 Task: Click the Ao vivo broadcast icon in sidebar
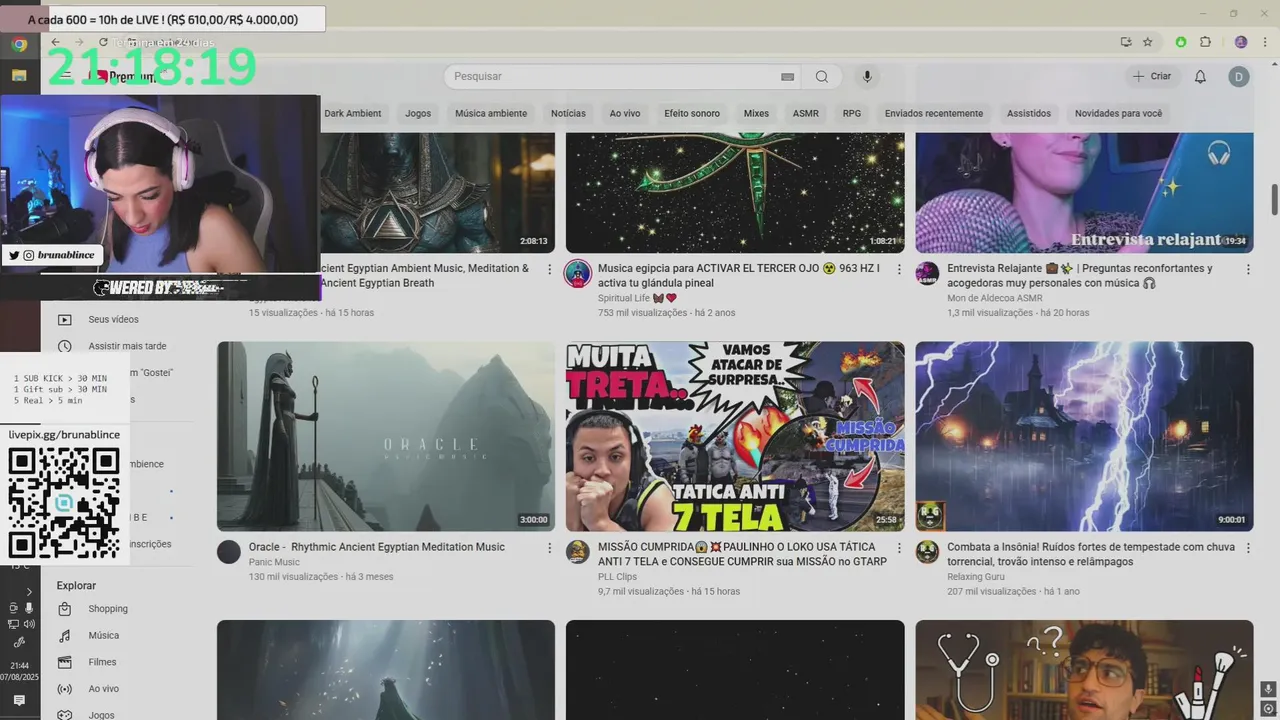click(x=65, y=689)
